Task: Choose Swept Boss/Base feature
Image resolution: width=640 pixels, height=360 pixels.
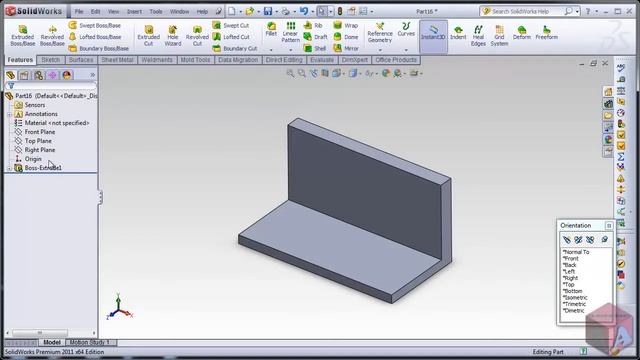Action: [x=95, y=25]
